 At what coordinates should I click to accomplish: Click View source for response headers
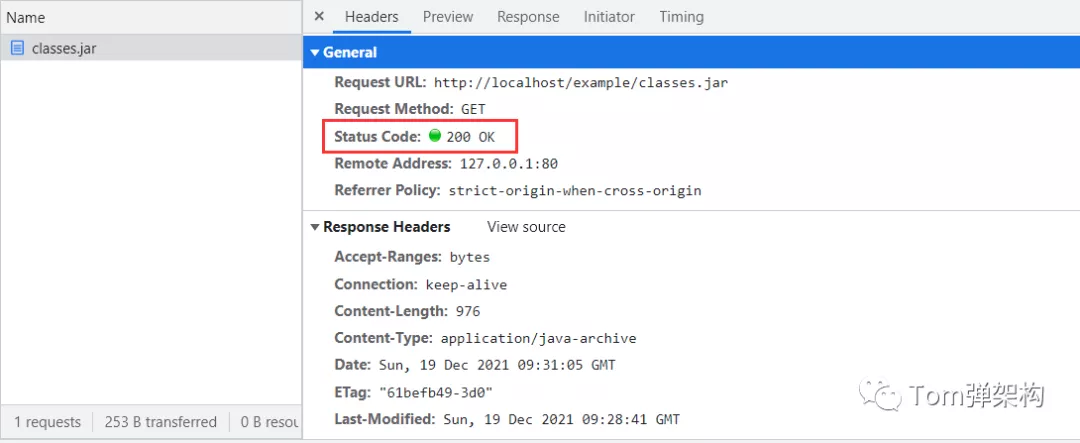526,227
